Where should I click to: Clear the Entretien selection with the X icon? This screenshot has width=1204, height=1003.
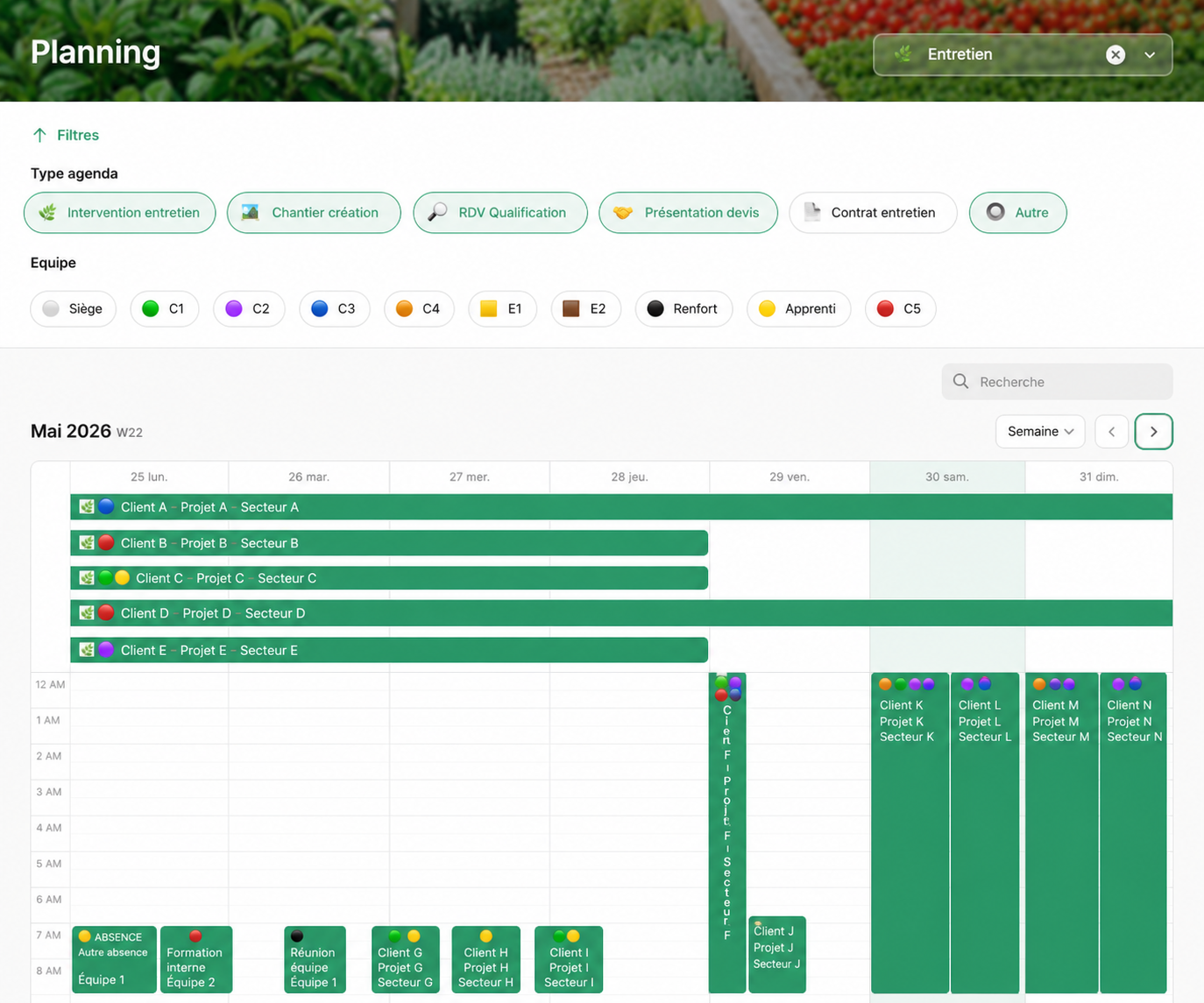point(1115,54)
